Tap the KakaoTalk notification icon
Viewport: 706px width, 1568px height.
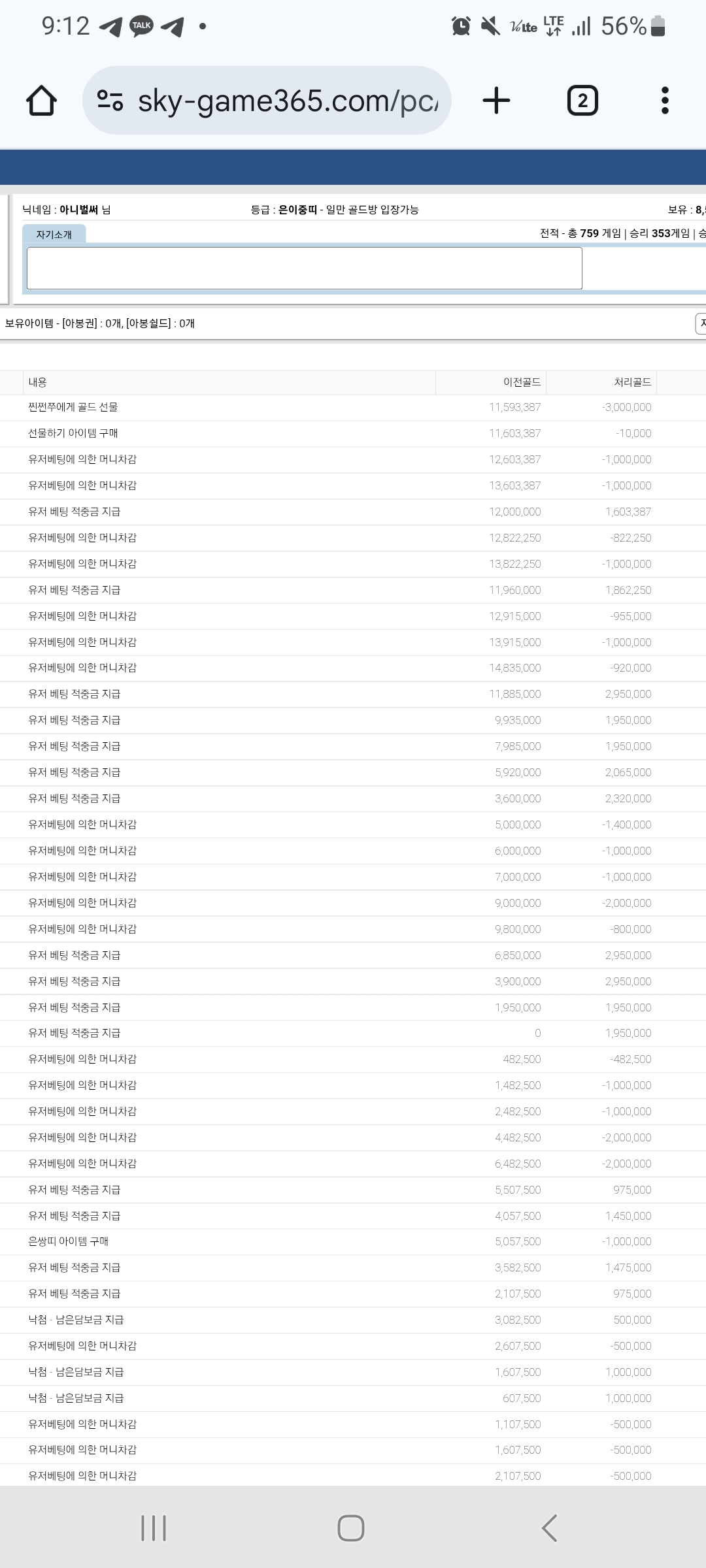[x=141, y=26]
